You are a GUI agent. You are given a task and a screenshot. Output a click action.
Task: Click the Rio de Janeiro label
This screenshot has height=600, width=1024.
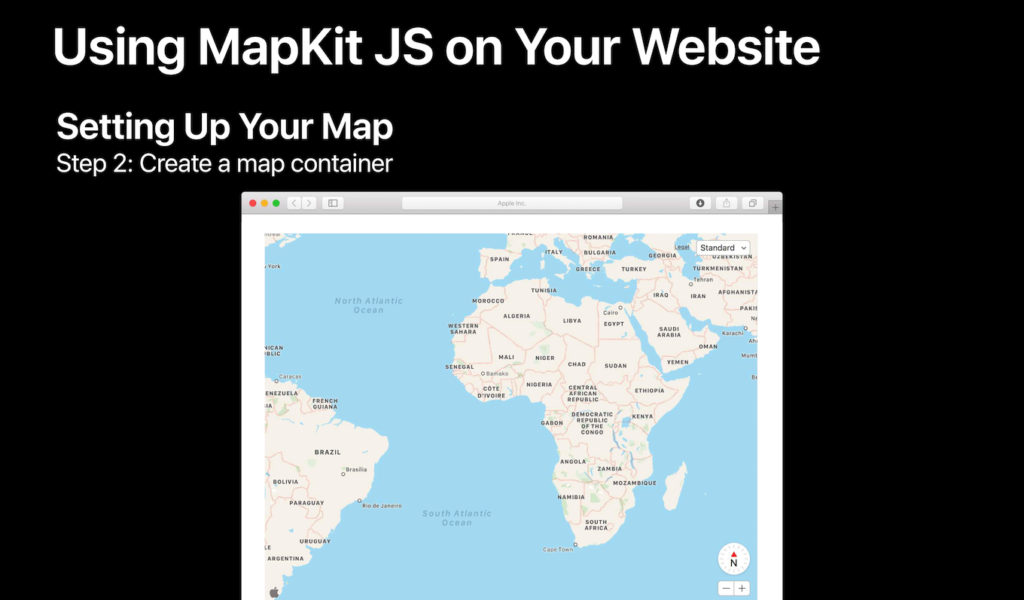pos(381,506)
